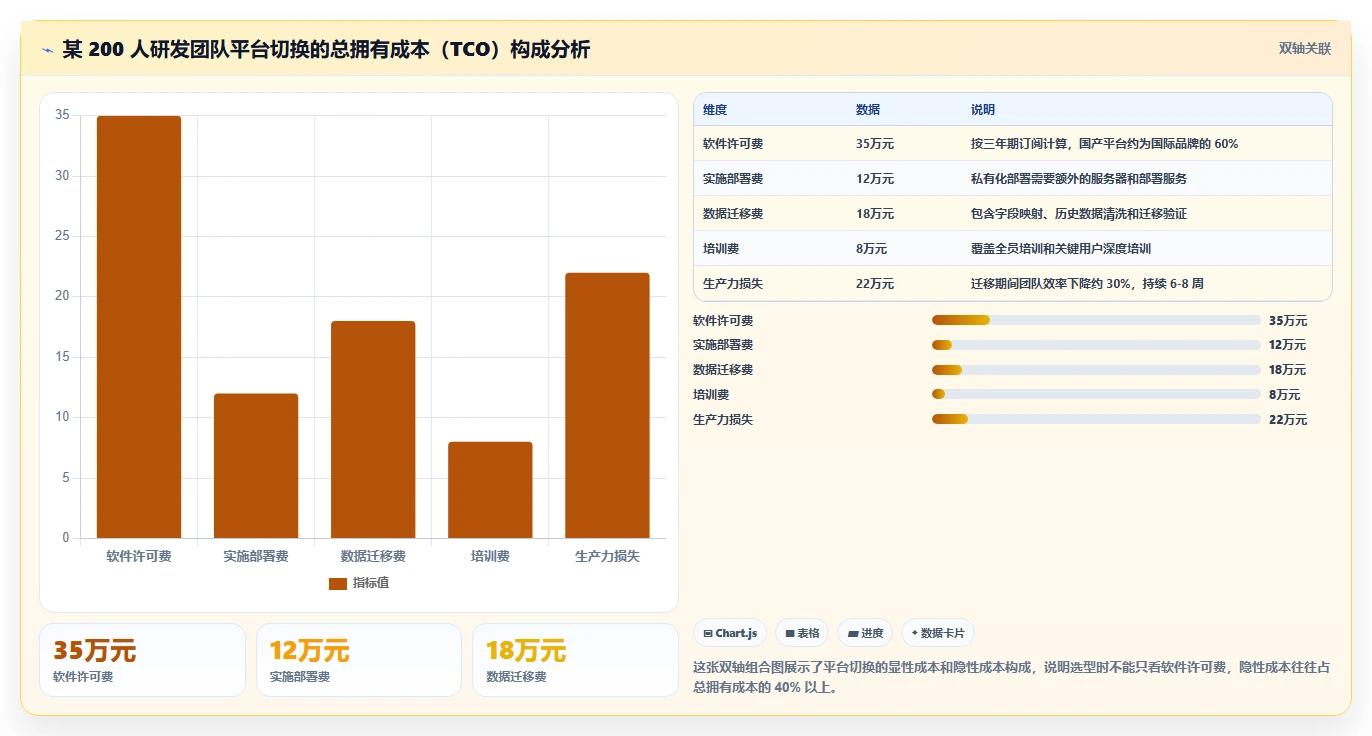Click the description 包含字段映射、历史数据清洗
The width and height of the screenshot is (1372, 736).
coord(1079,214)
